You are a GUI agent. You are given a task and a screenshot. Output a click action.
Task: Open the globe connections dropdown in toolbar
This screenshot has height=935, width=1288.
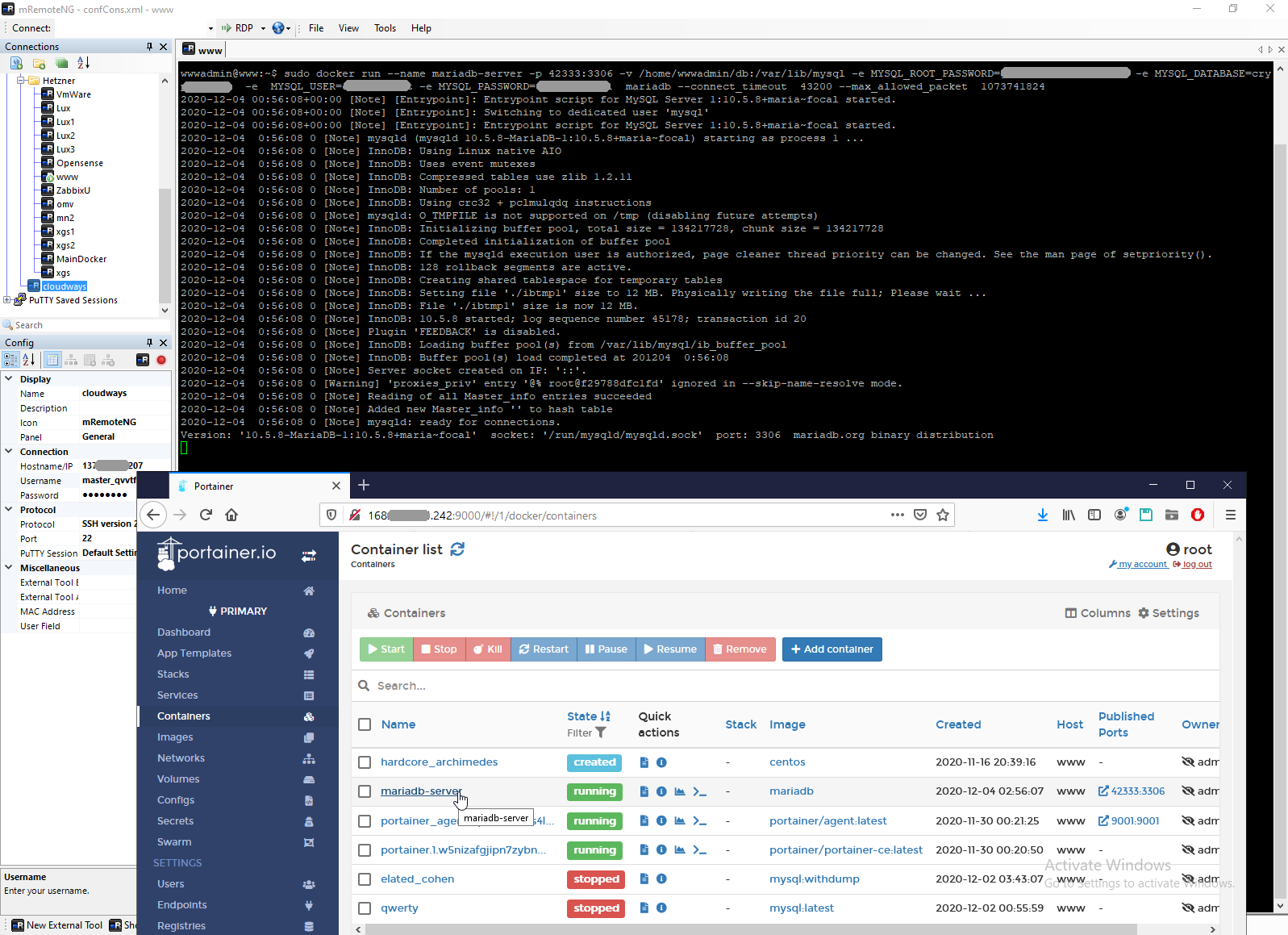[x=281, y=28]
